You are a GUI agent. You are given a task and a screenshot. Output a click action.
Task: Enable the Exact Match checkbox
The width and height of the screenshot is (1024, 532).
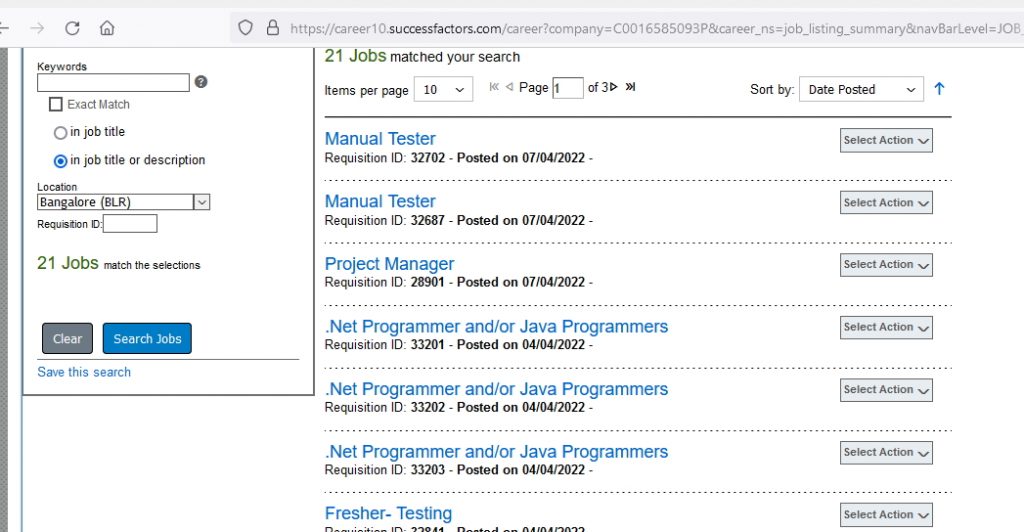[x=56, y=104]
